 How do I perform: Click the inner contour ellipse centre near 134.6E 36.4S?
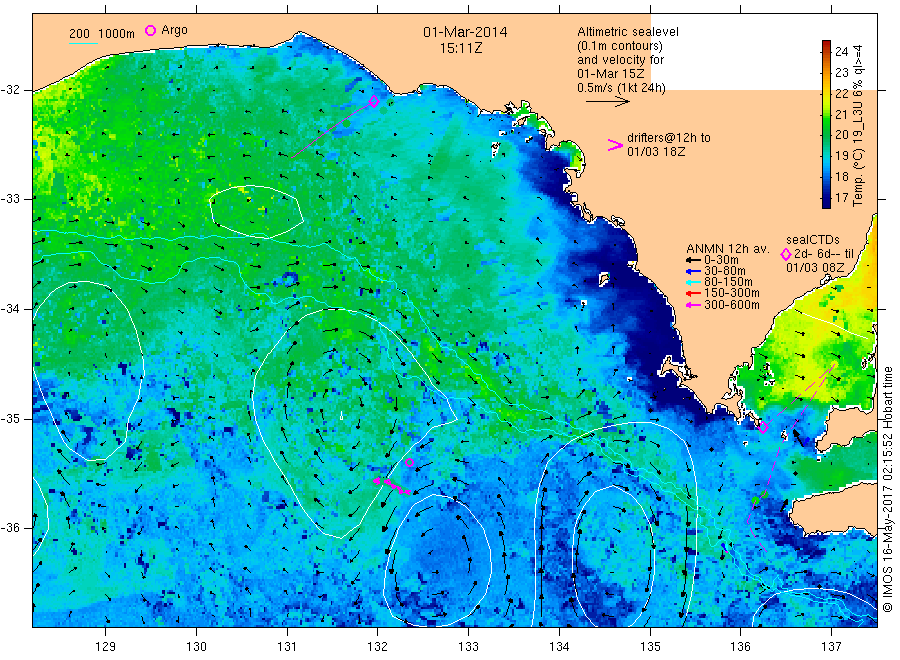click(615, 556)
